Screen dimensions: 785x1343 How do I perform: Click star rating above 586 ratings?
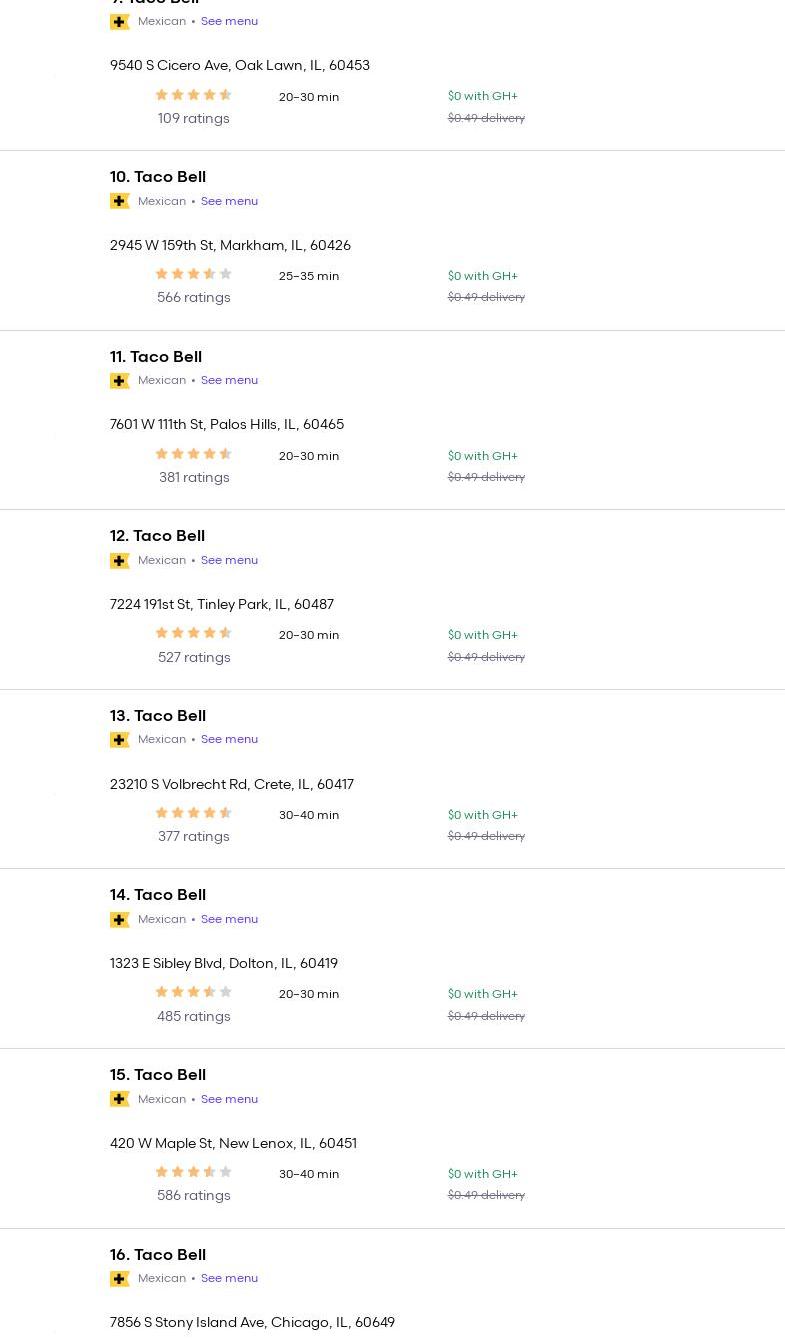193,1172
